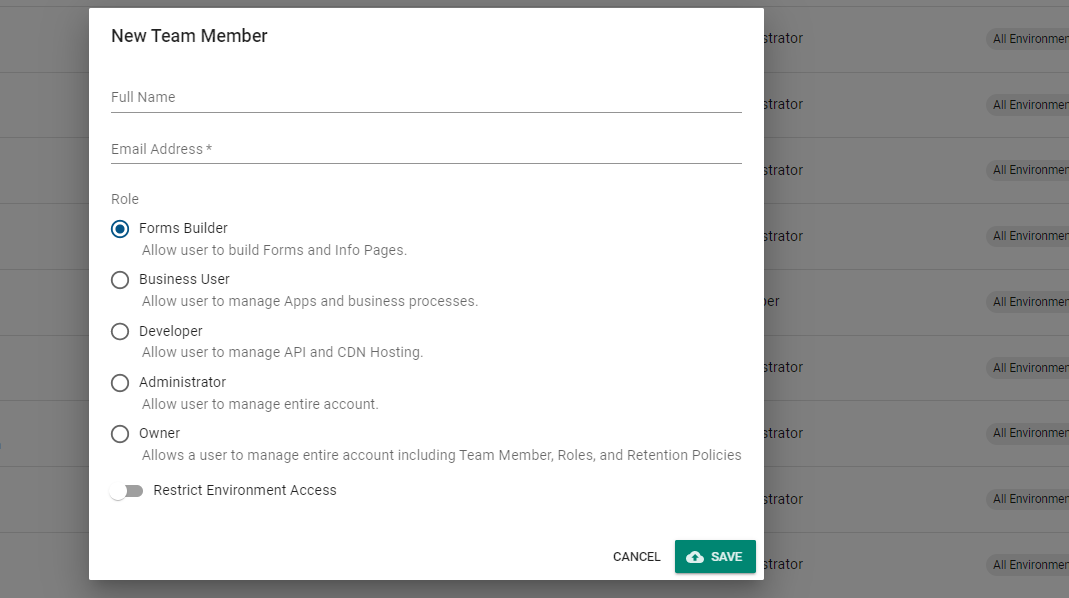Toggle Restrict Environment Access switch
Image resolution: width=1069 pixels, height=598 pixels.
[x=126, y=491]
